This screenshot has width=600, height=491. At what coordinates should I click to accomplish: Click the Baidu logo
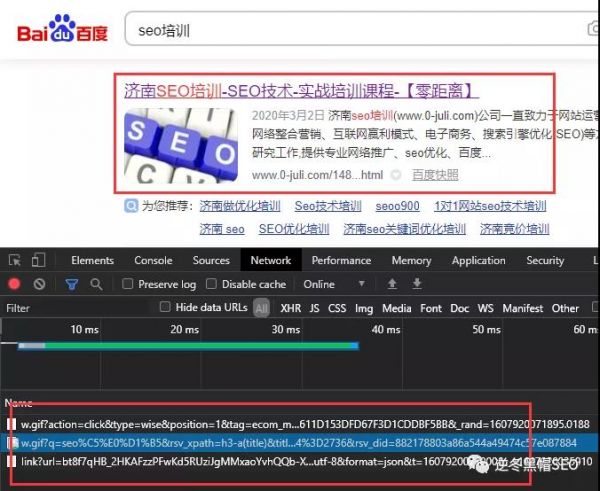click(x=62, y=31)
